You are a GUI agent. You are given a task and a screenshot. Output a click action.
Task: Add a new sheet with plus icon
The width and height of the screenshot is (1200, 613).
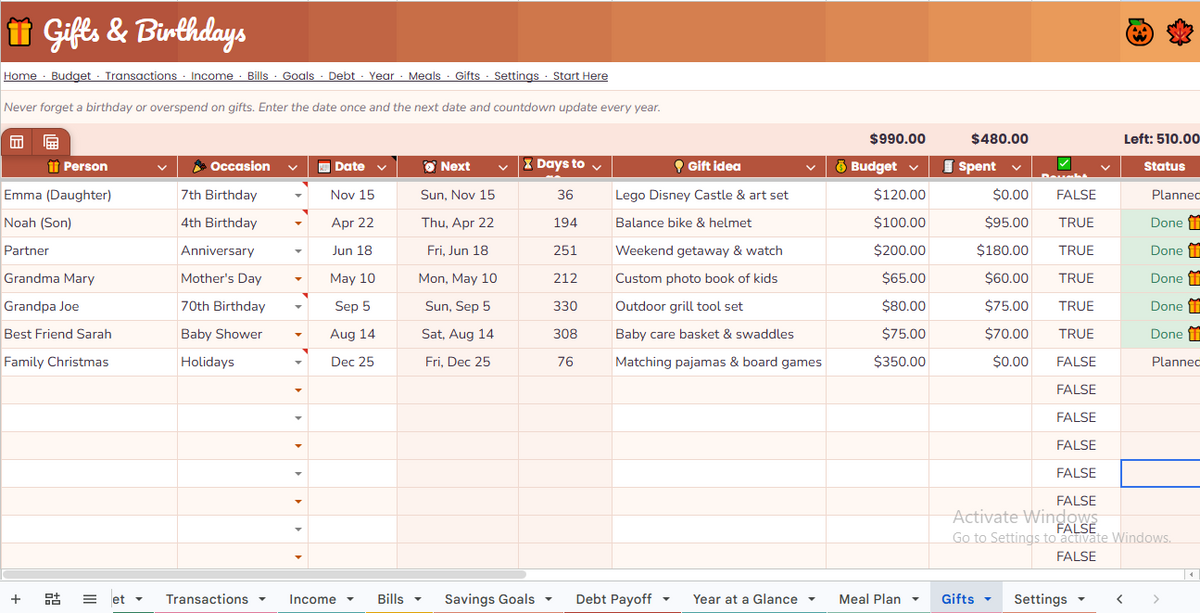15,599
